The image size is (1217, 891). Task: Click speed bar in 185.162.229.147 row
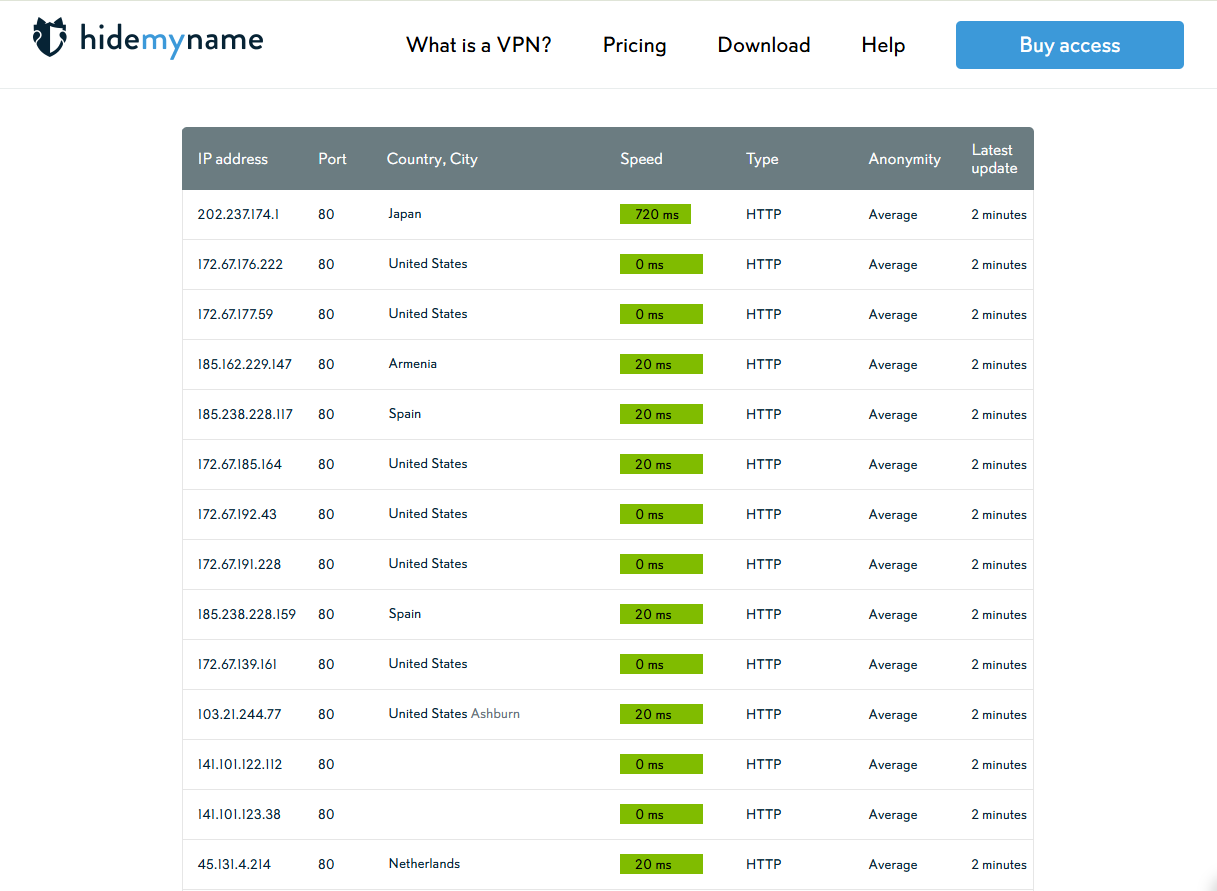click(661, 364)
